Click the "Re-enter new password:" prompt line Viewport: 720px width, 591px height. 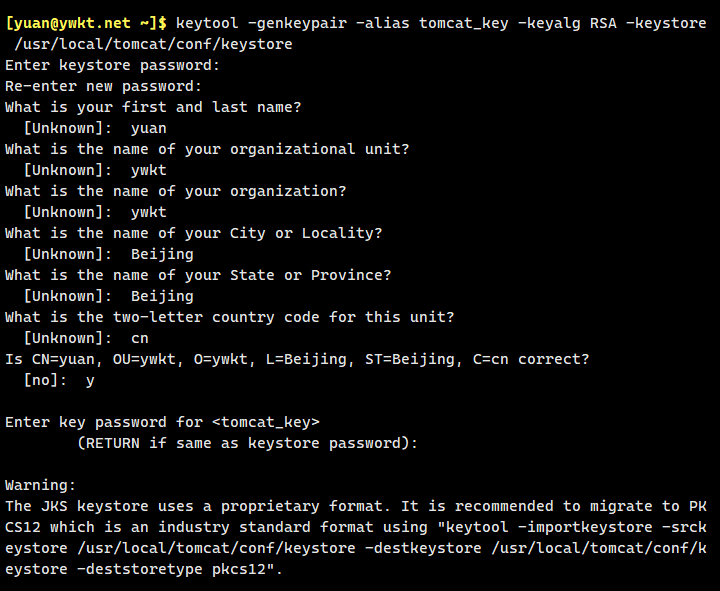point(104,86)
